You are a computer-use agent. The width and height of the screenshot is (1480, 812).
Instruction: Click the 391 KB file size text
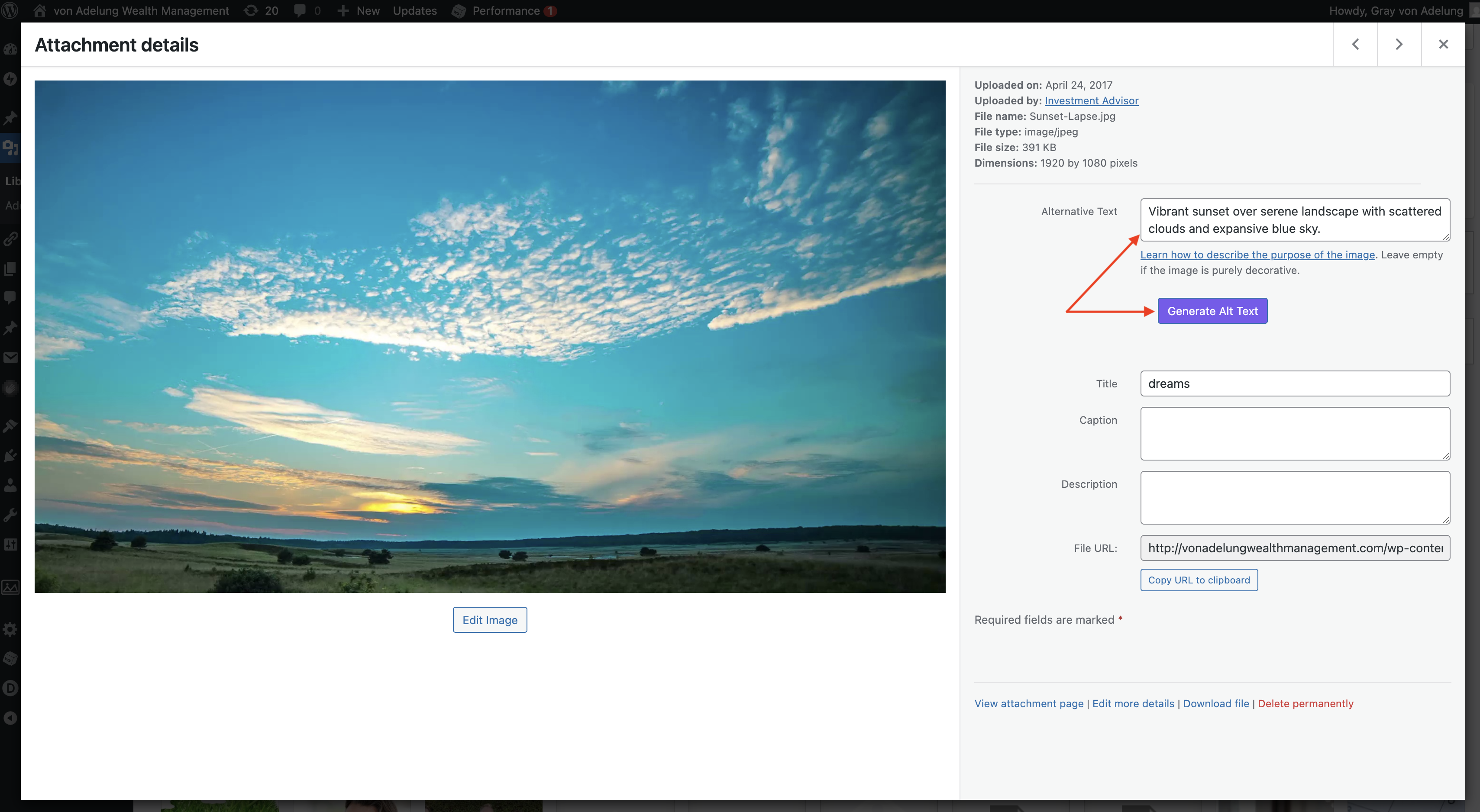1039,147
